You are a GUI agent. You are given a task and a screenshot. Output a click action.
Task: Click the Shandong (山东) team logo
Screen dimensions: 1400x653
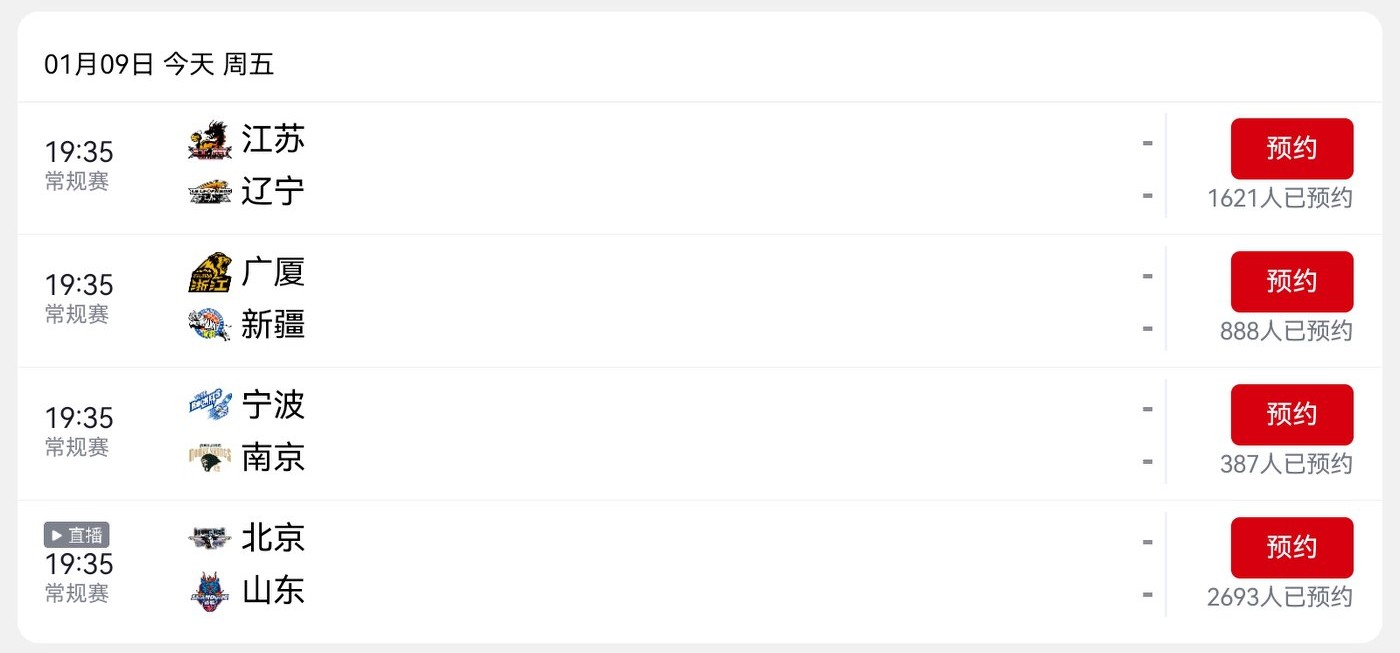[210, 591]
